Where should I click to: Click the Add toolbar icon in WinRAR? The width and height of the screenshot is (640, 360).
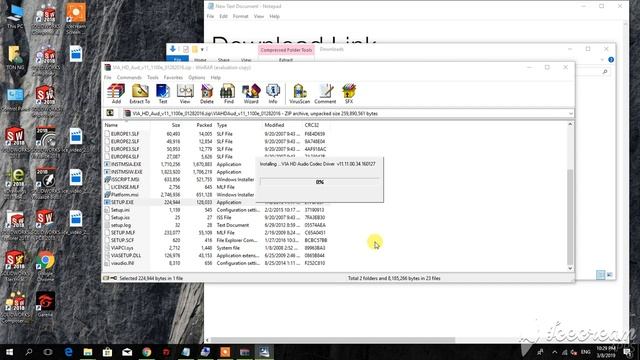click(x=116, y=93)
